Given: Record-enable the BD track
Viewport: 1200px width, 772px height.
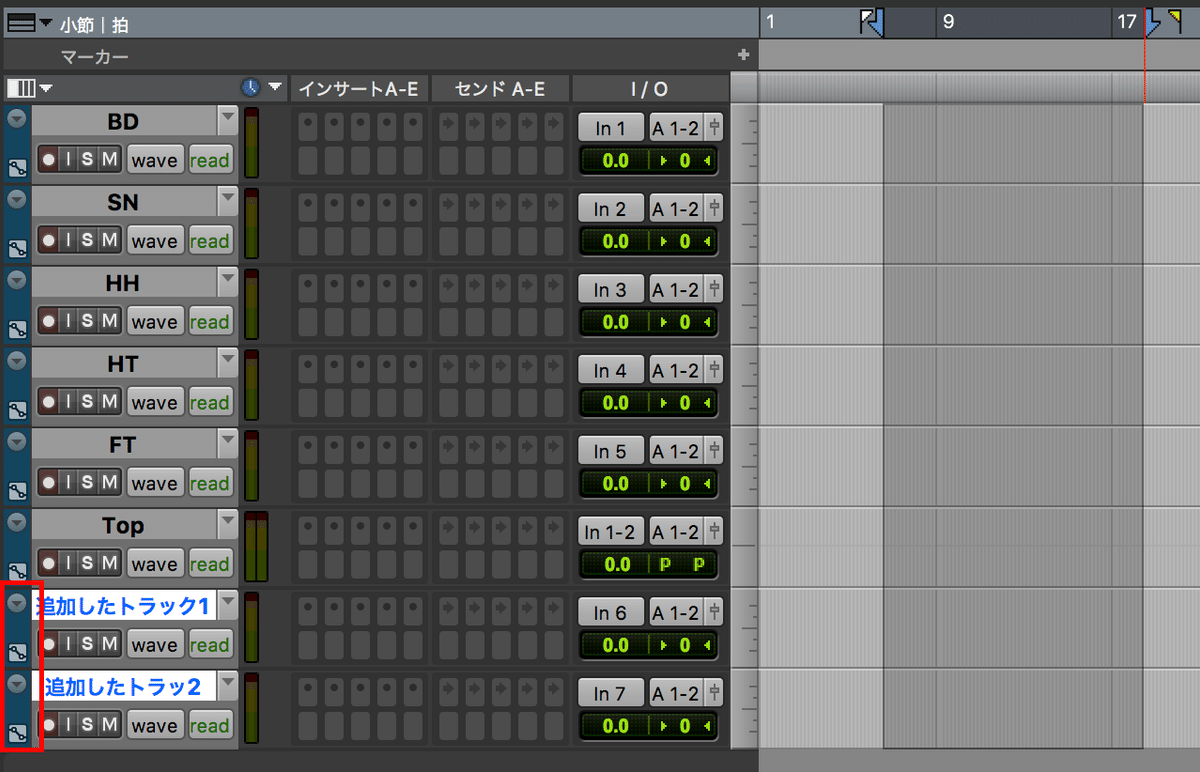Looking at the screenshot, I should click(x=48, y=160).
